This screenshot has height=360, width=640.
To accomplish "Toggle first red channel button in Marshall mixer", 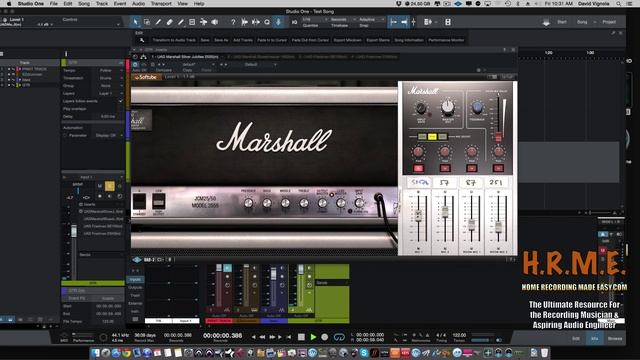I will pos(418,168).
